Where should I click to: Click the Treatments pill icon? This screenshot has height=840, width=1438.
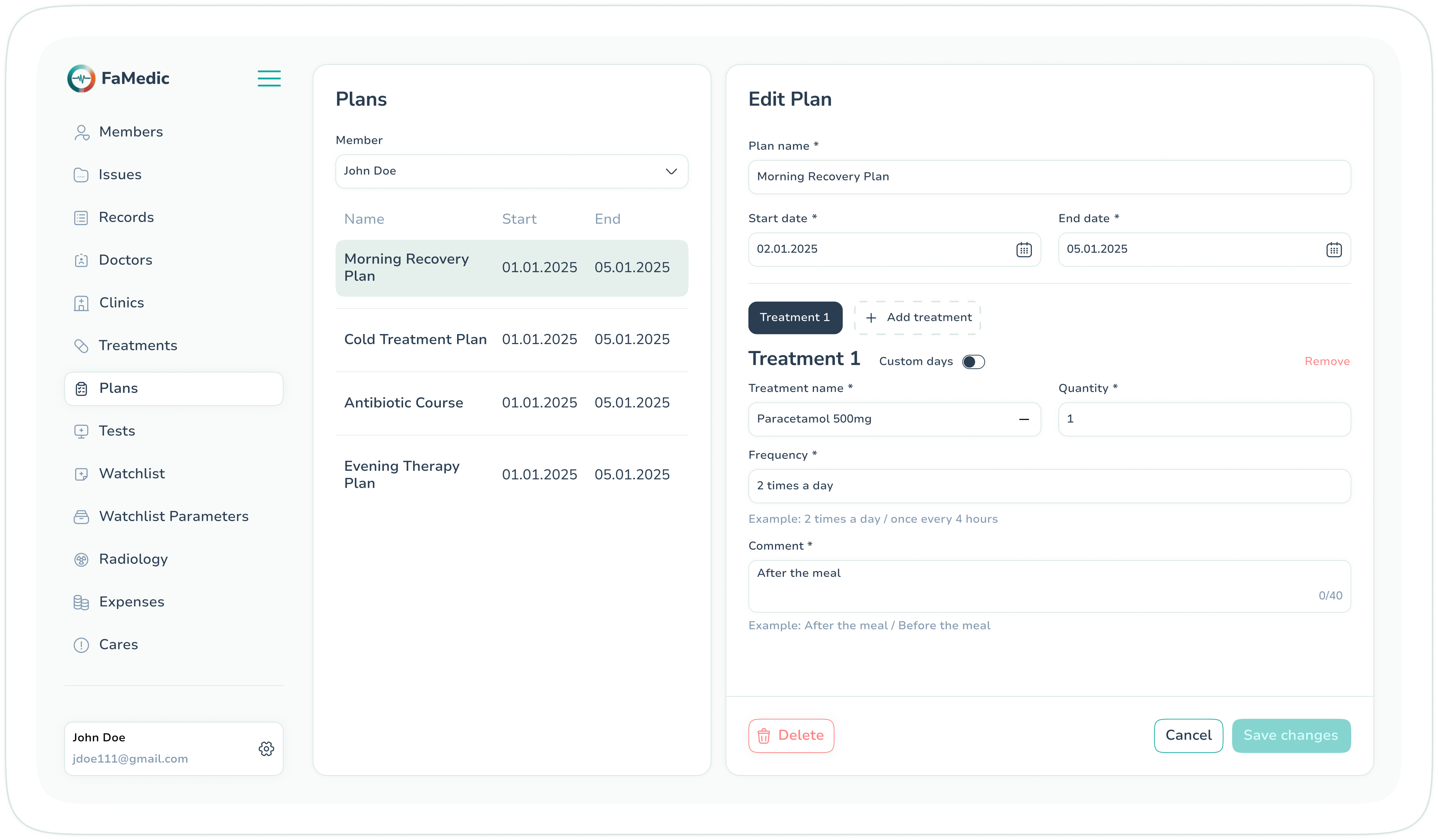coord(81,346)
